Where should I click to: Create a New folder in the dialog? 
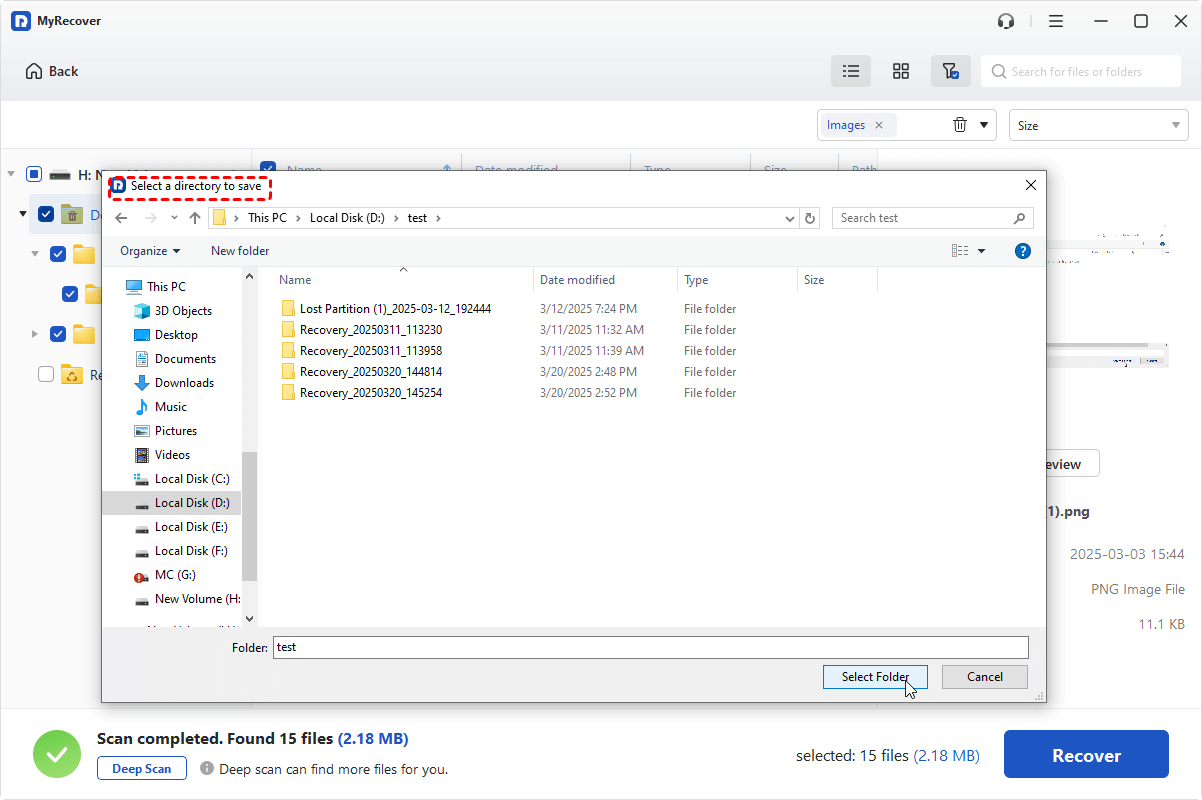(x=240, y=251)
